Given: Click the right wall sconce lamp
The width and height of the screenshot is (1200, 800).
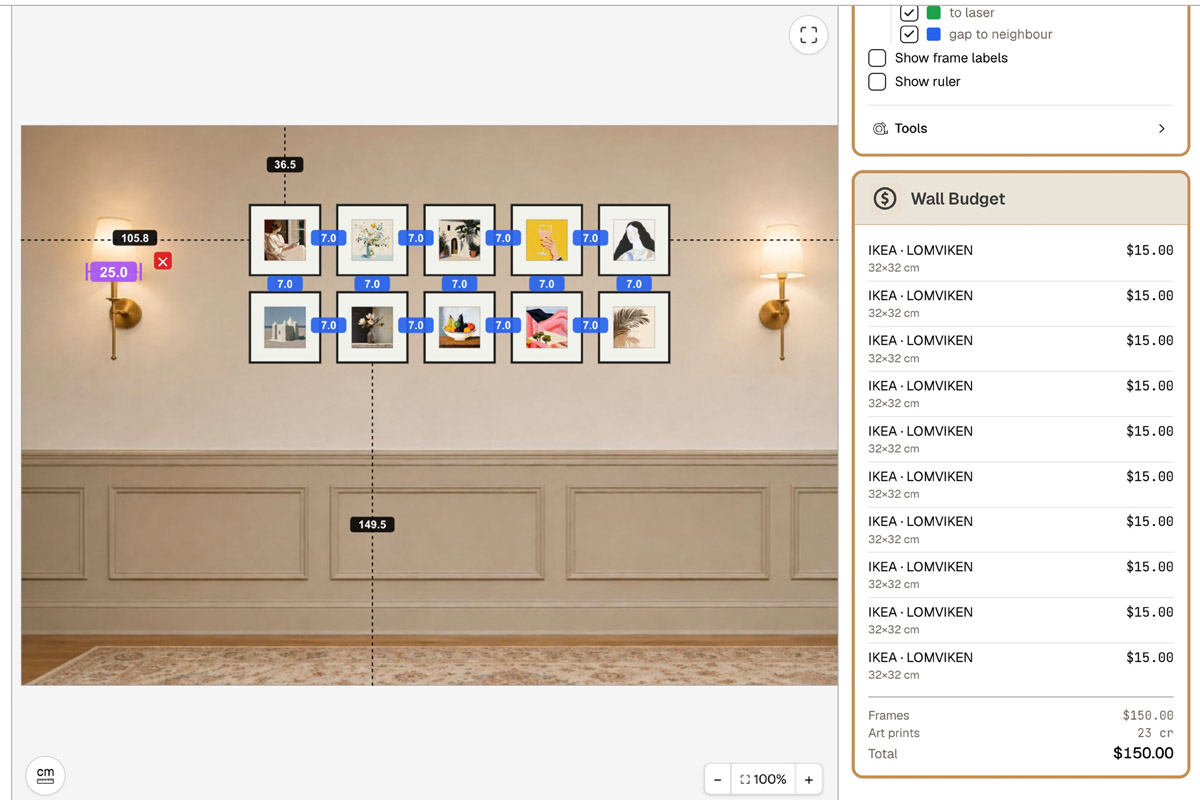Looking at the screenshot, I should point(780,292).
